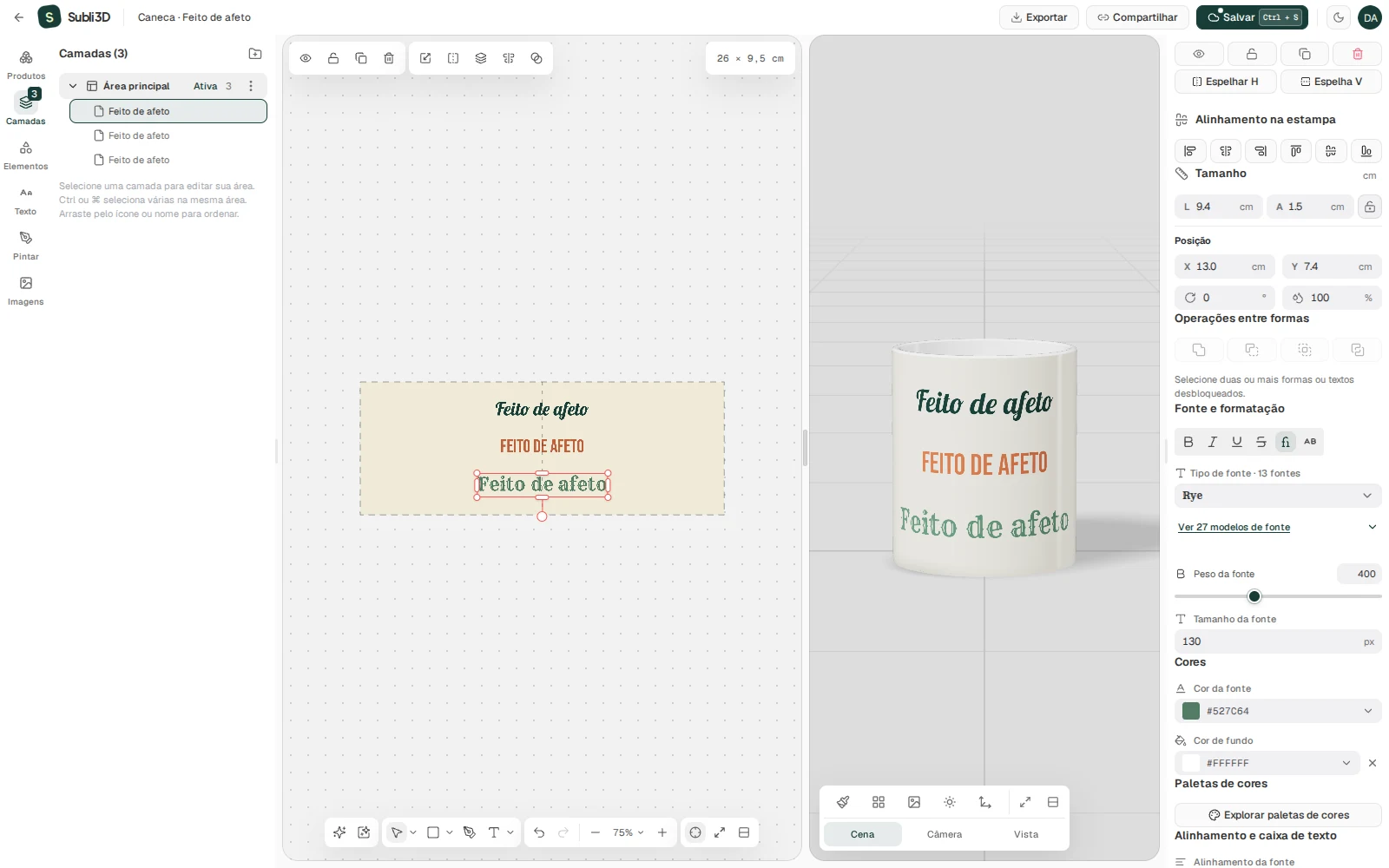Click the undo arrow in bottom toolbar
The width and height of the screenshot is (1389, 868).
click(539, 832)
